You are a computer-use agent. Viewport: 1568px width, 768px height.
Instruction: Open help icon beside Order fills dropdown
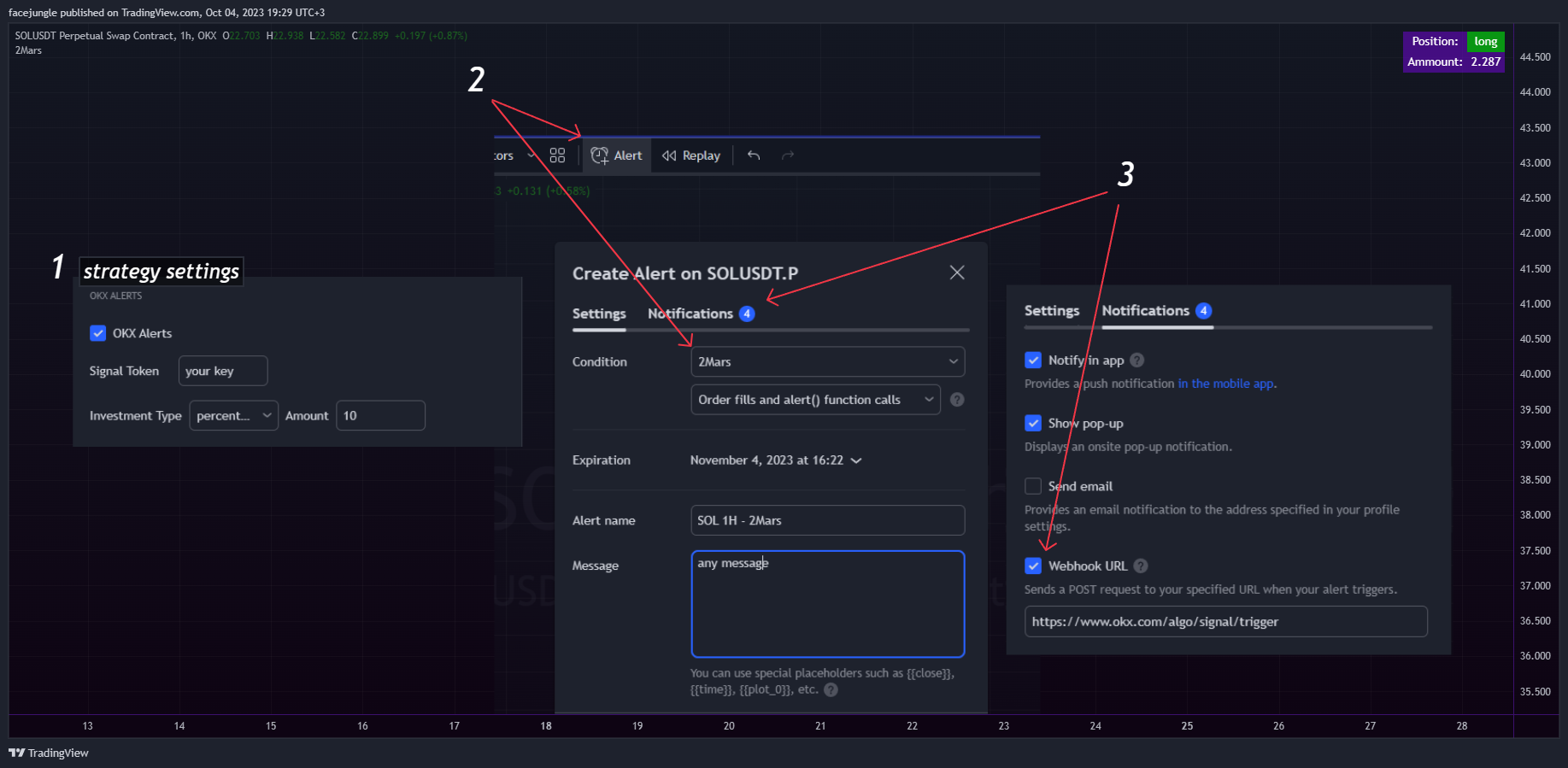(957, 400)
